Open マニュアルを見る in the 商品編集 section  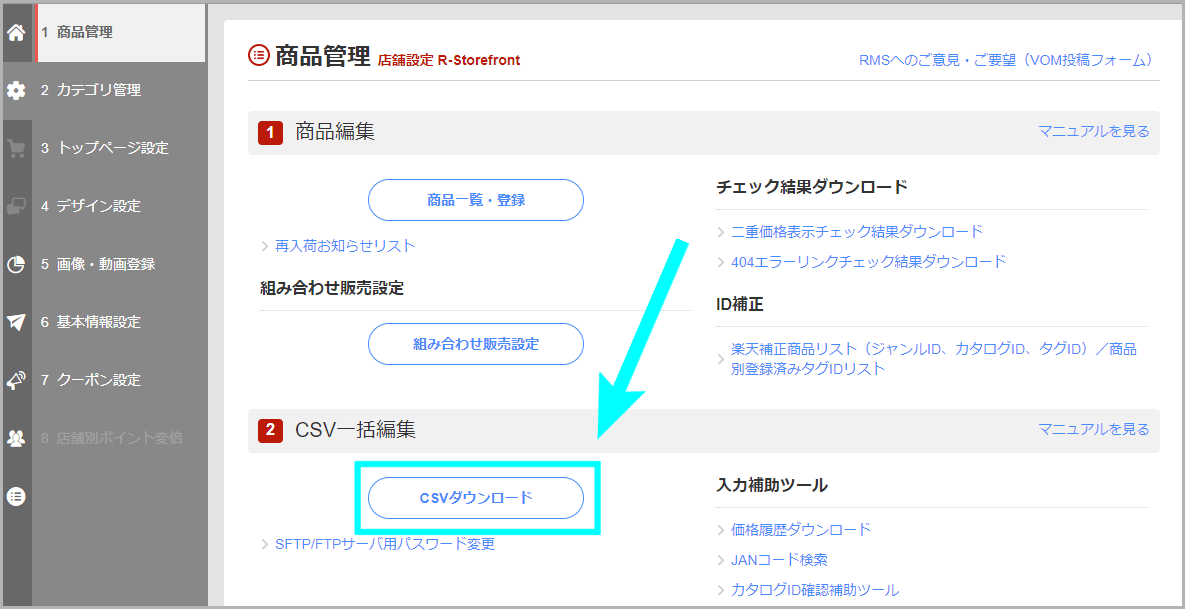[x=1094, y=131]
